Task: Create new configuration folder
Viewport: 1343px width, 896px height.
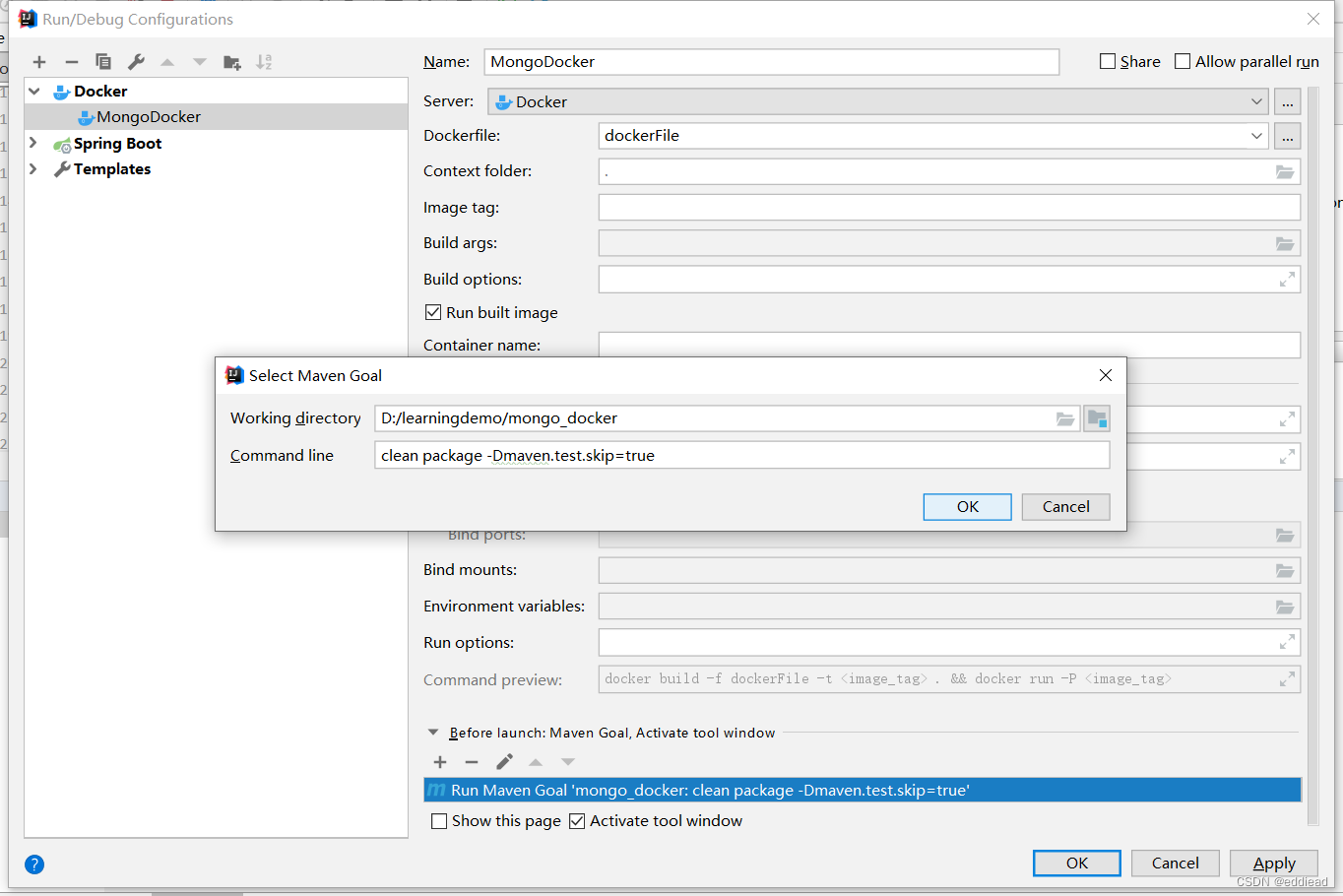Action: (x=232, y=62)
